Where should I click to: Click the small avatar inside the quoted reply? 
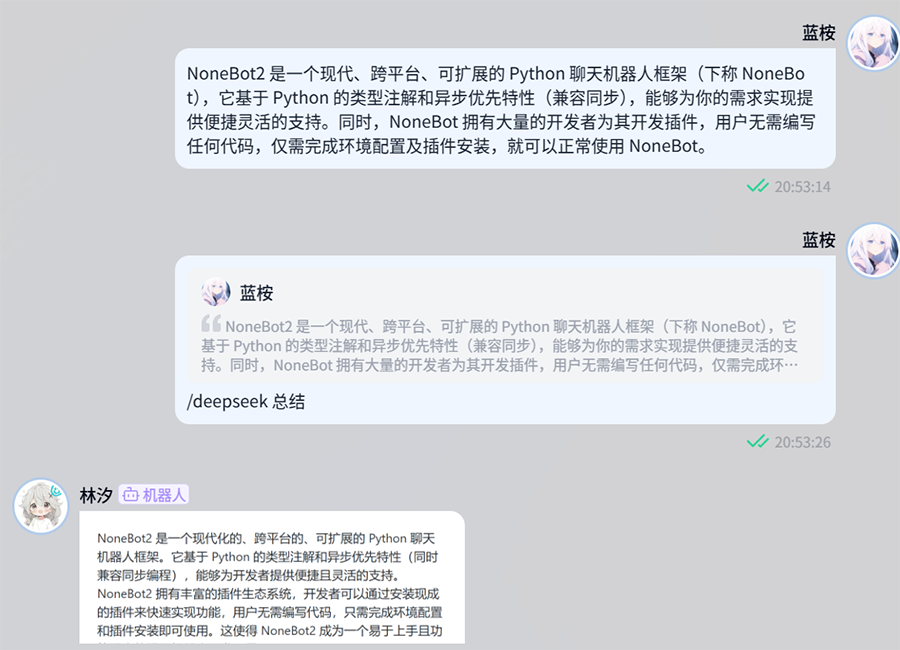(216, 292)
